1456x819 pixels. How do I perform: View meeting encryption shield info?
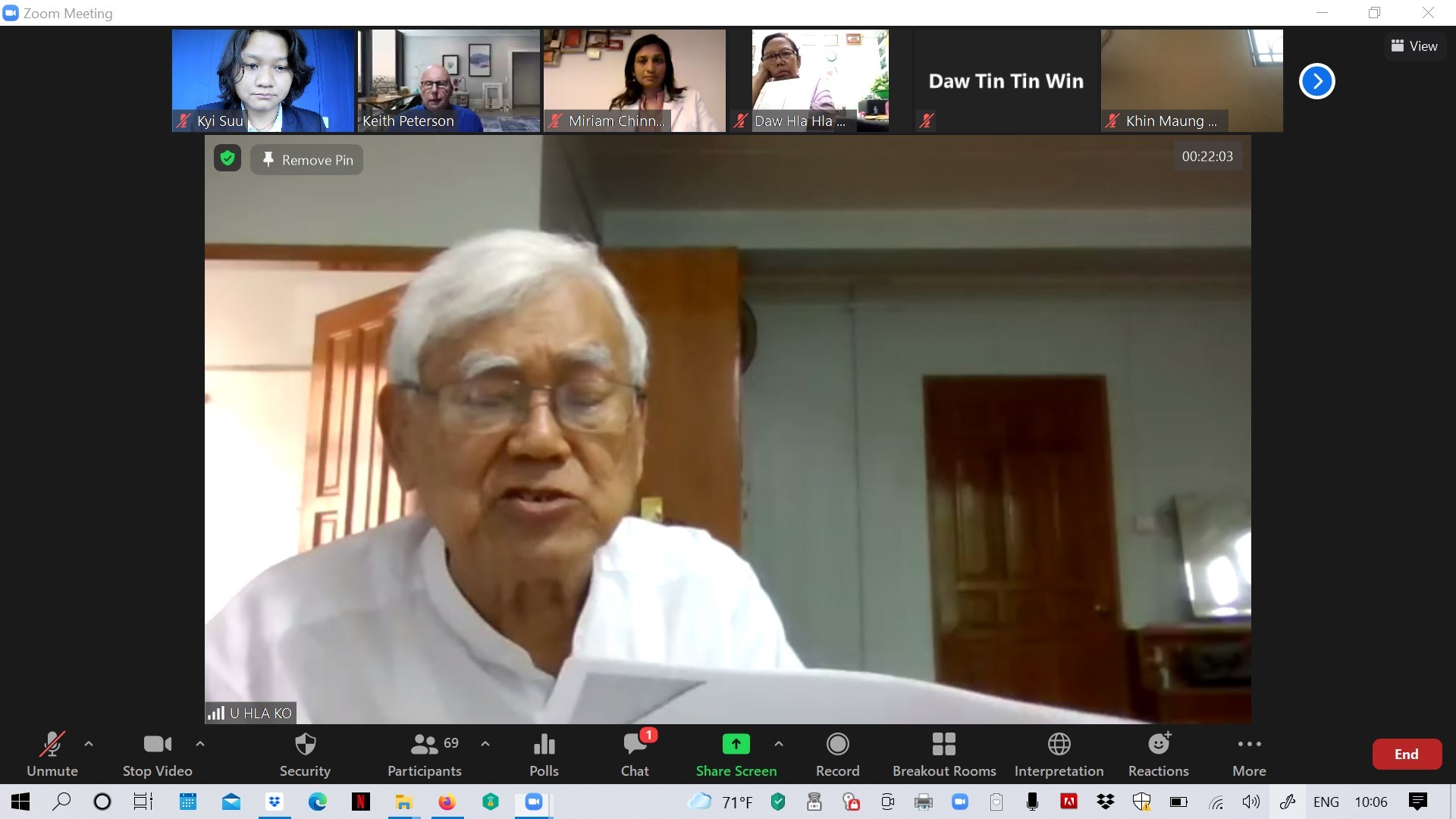click(227, 158)
